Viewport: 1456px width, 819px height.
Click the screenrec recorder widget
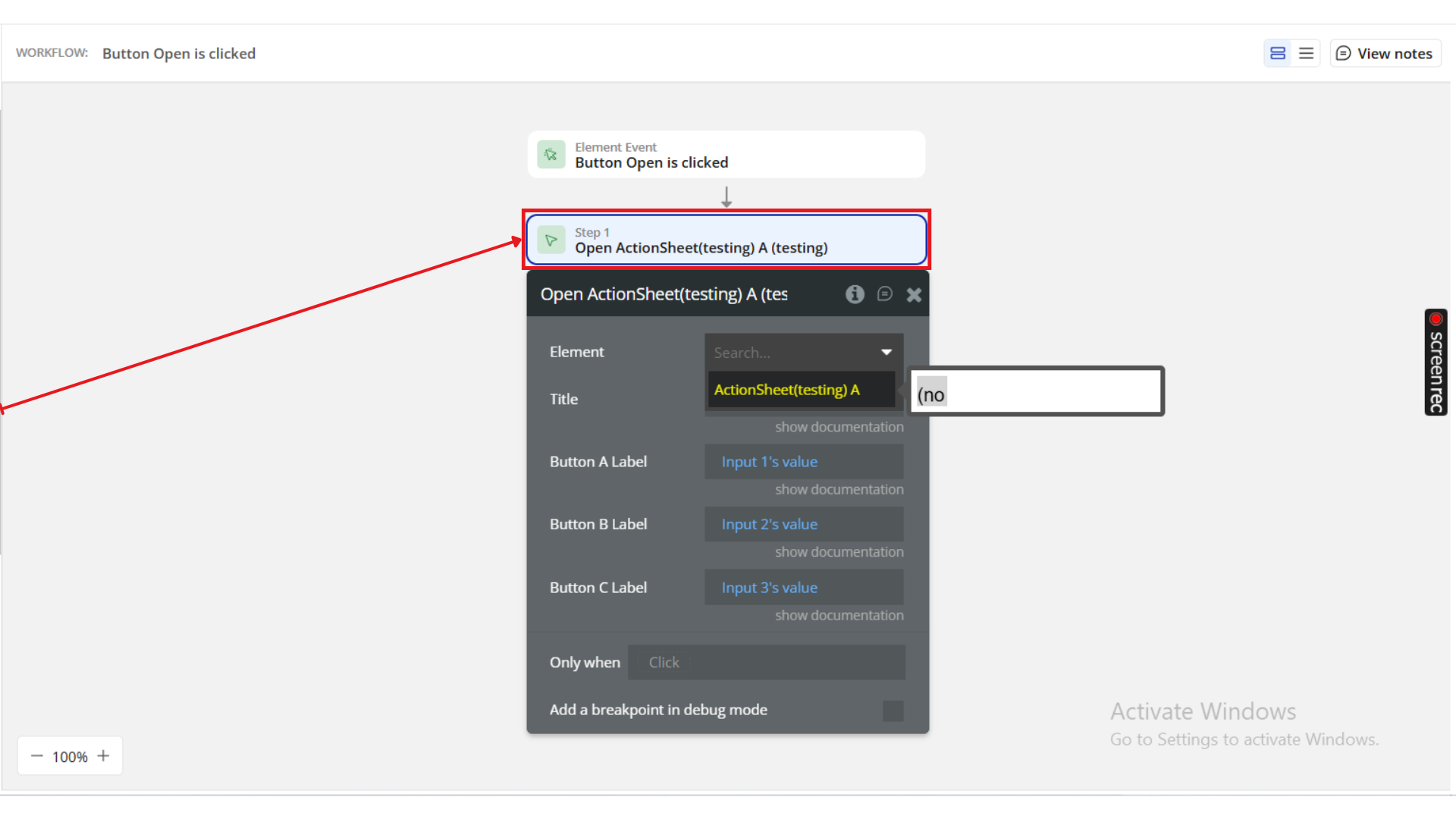click(x=1436, y=362)
